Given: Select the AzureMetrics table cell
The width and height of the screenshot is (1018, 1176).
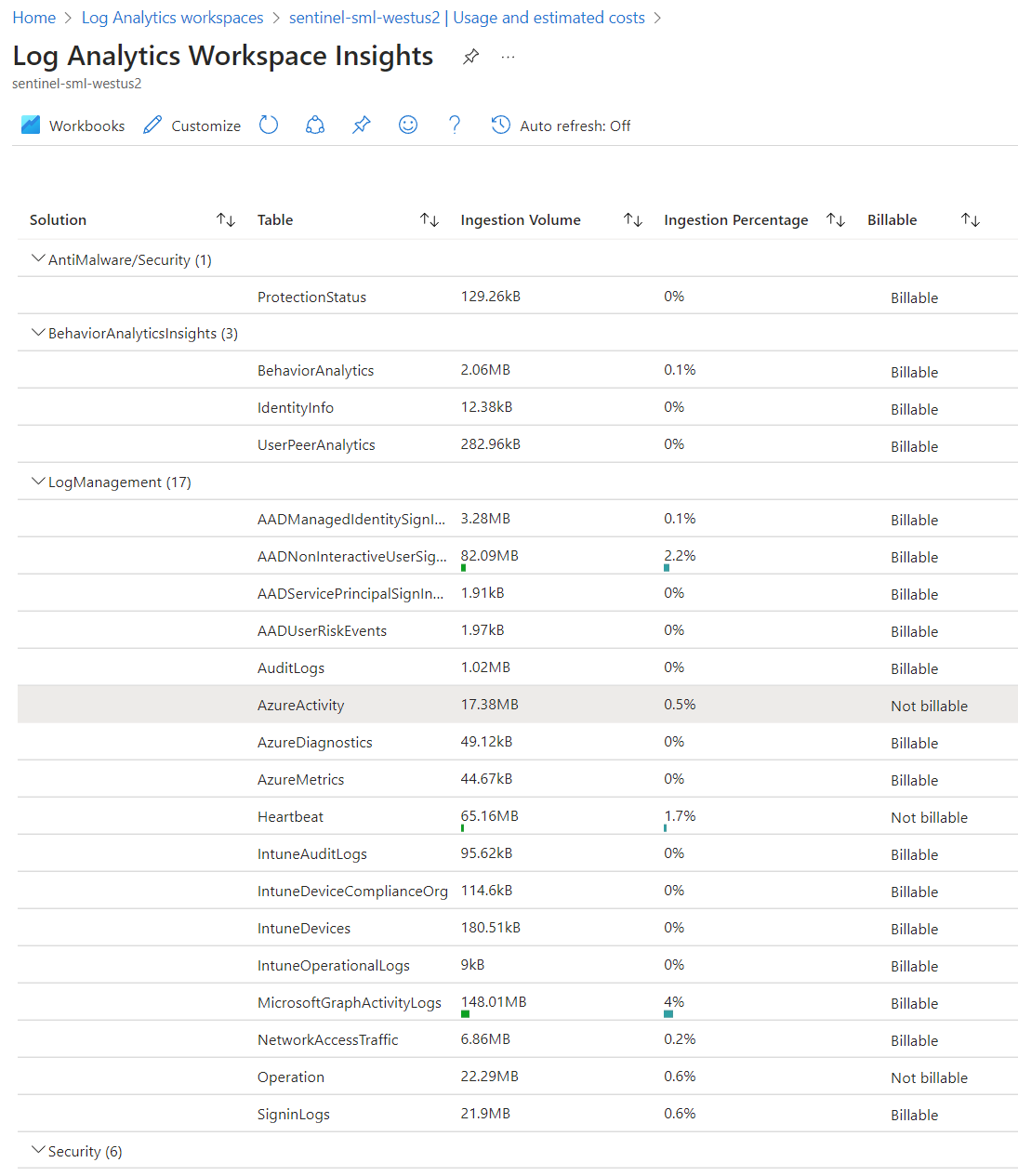Looking at the screenshot, I should [301, 780].
